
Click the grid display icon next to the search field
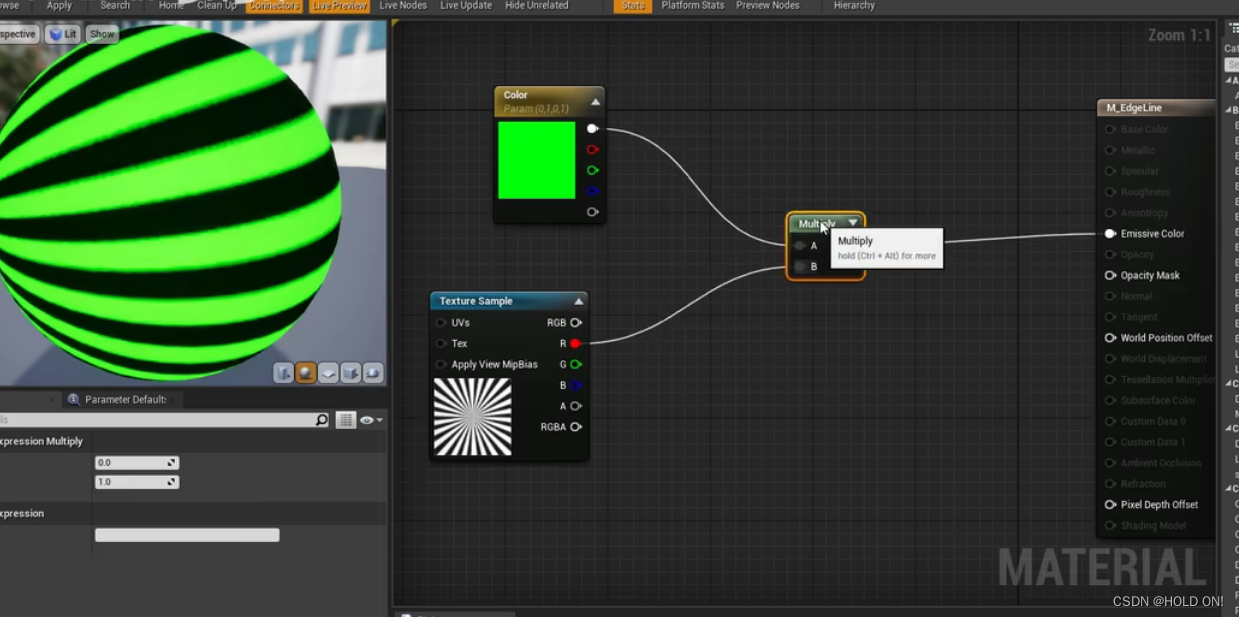click(x=344, y=419)
